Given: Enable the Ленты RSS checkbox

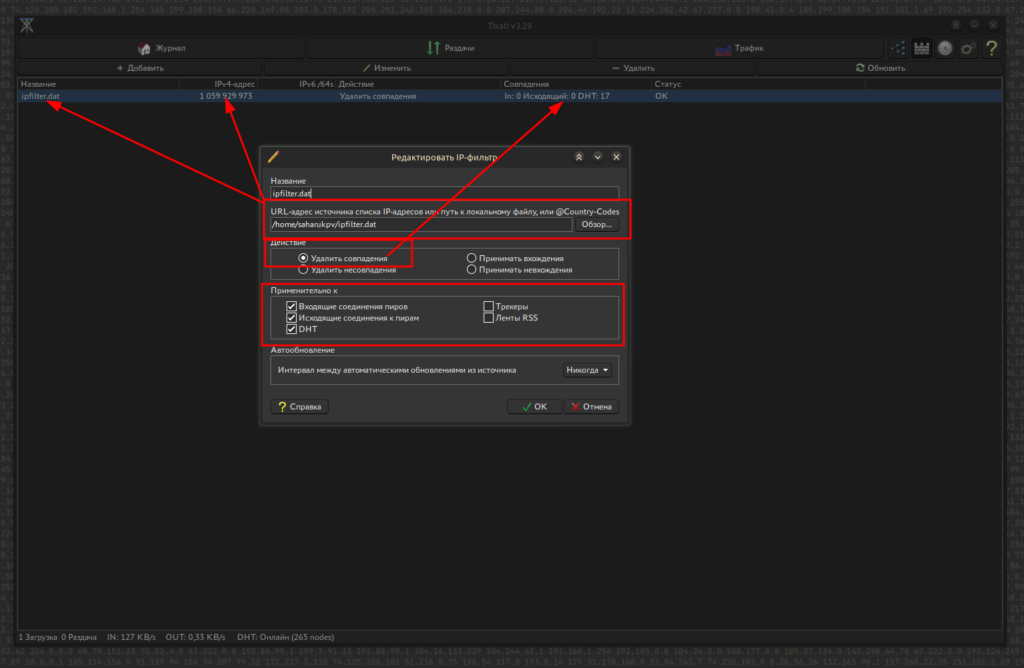Looking at the screenshot, I should pyautogui.click(x=488, y=318).
